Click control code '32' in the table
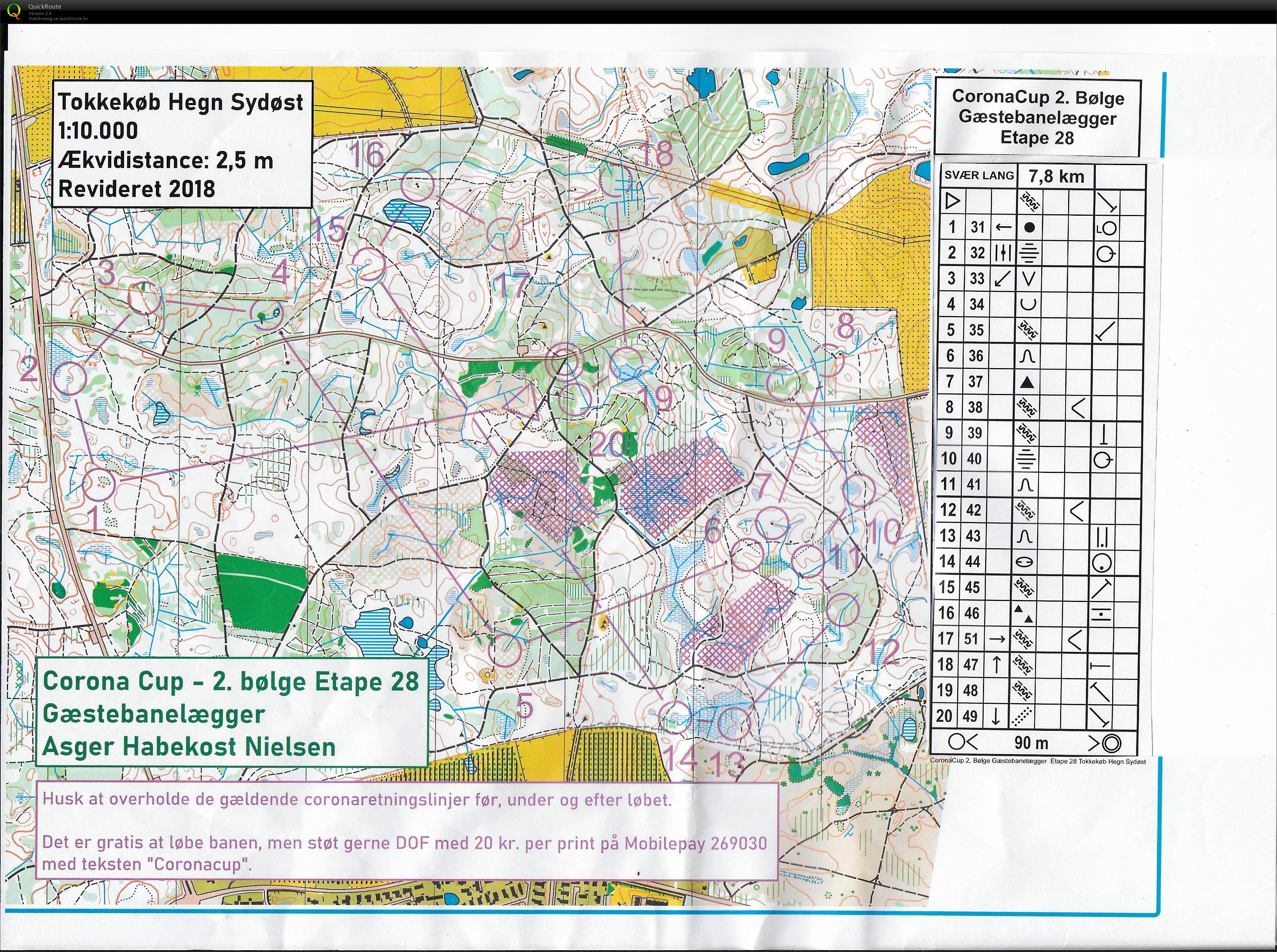The width and height of the screenshot is (1277, 952). point(977,252)
